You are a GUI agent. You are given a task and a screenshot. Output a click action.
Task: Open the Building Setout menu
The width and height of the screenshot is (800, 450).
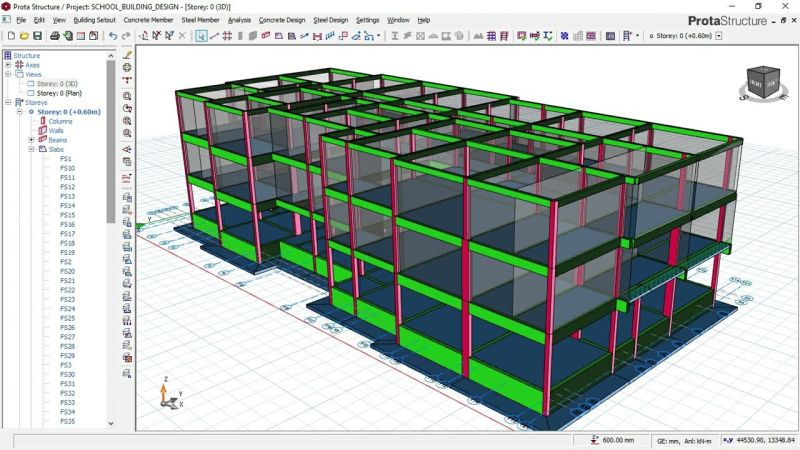coord(96,20)
